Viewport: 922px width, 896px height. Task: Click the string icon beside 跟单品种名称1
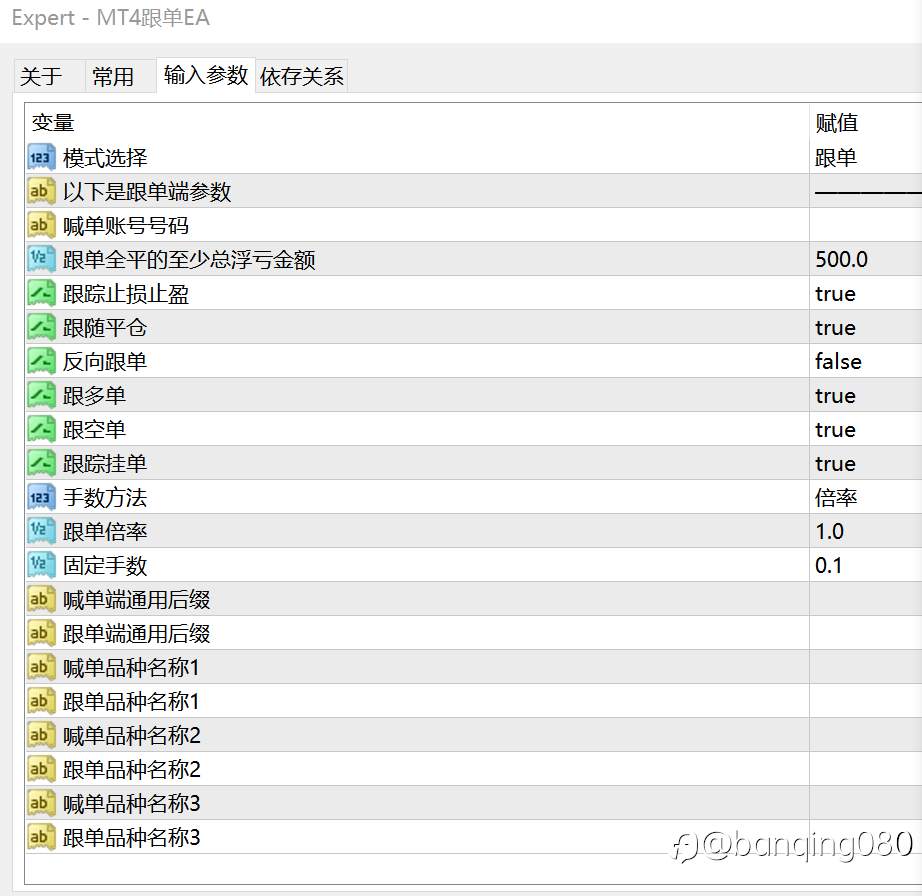[x=41, y=701]
